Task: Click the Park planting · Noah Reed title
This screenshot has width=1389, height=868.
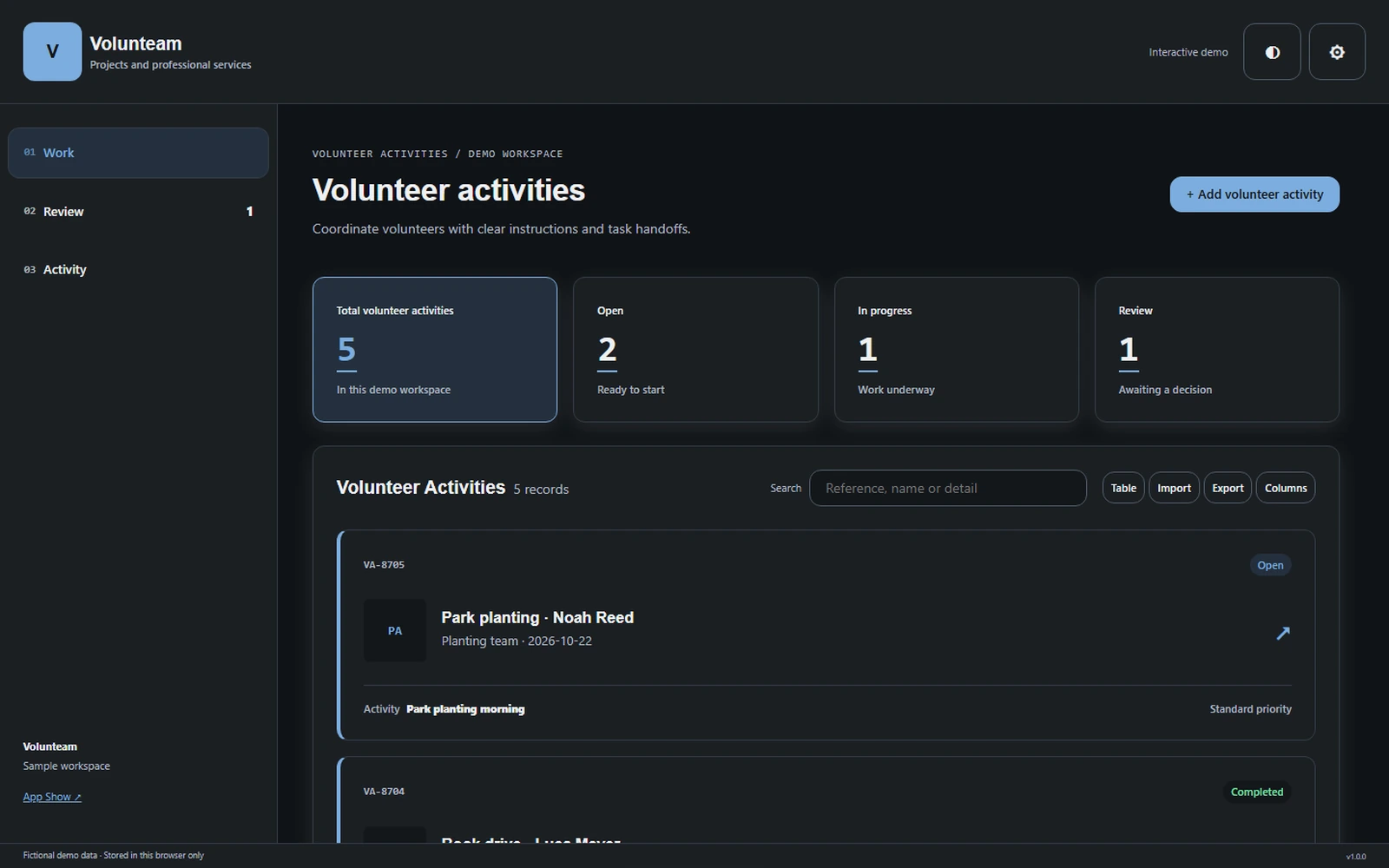Action: click(x=537, y=617)
